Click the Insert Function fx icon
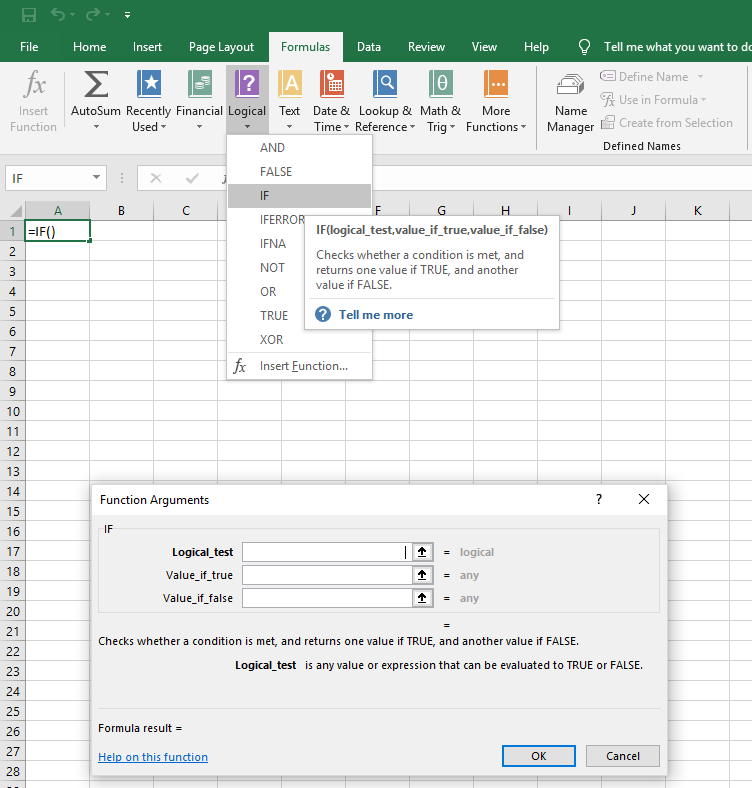The height and width of the screenshot is (788, 752). pyautogui.click(x=34, y=85)
